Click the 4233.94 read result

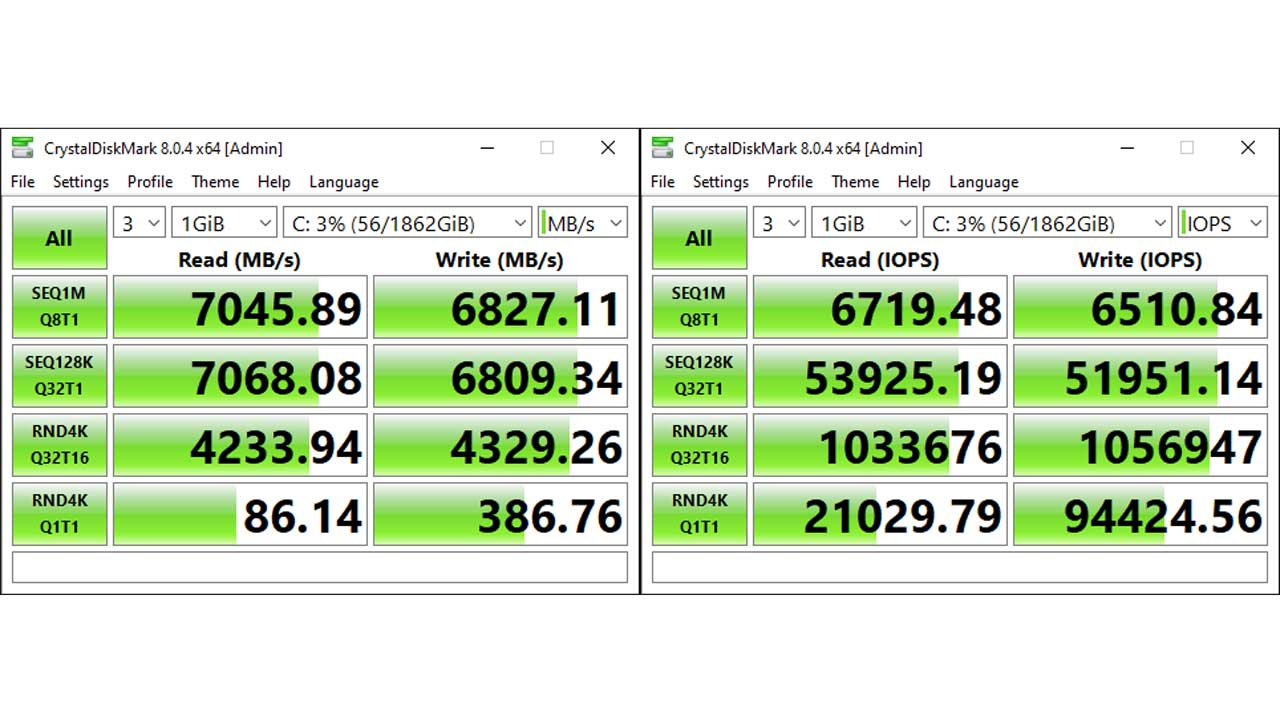click(x=240, y=445)
